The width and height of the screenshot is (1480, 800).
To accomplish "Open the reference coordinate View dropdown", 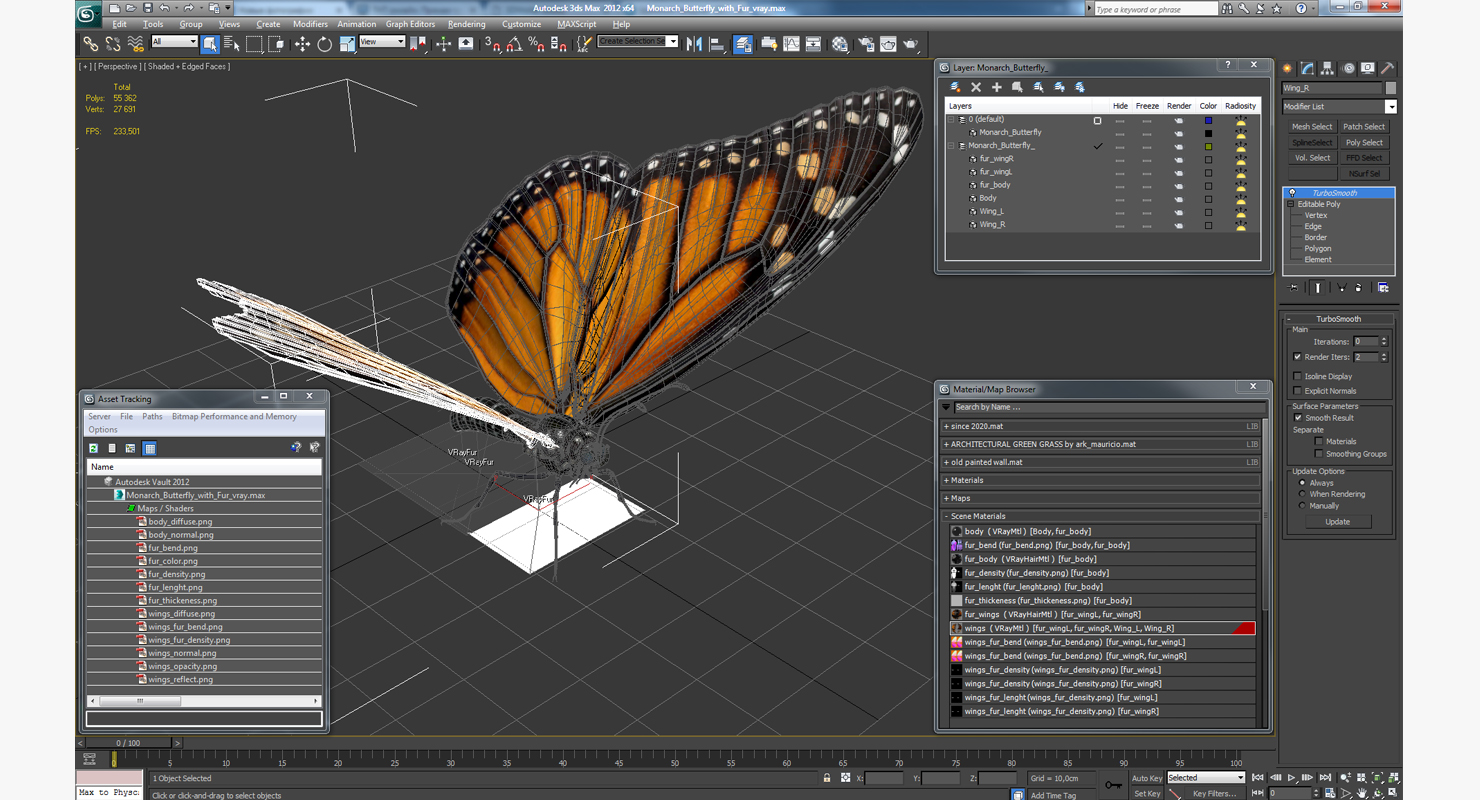I will [382, 42].
